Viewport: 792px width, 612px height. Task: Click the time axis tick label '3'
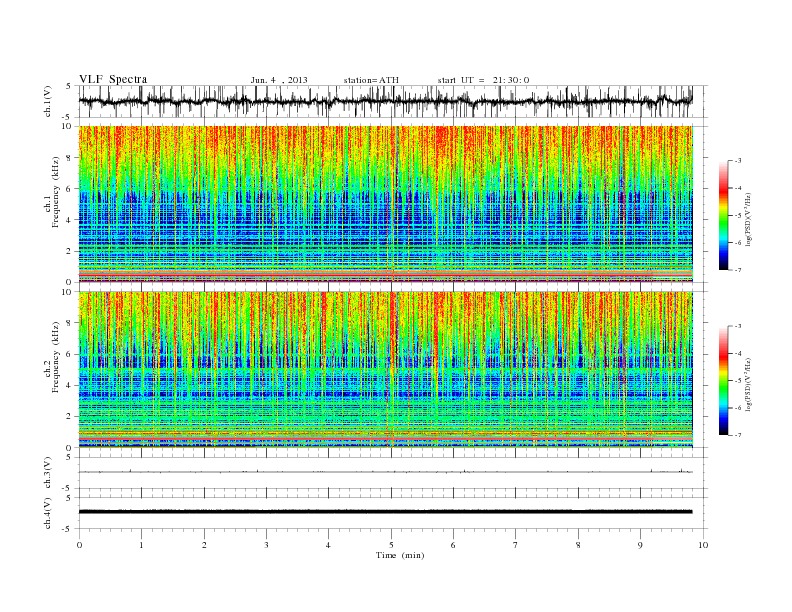coord(266,545)
